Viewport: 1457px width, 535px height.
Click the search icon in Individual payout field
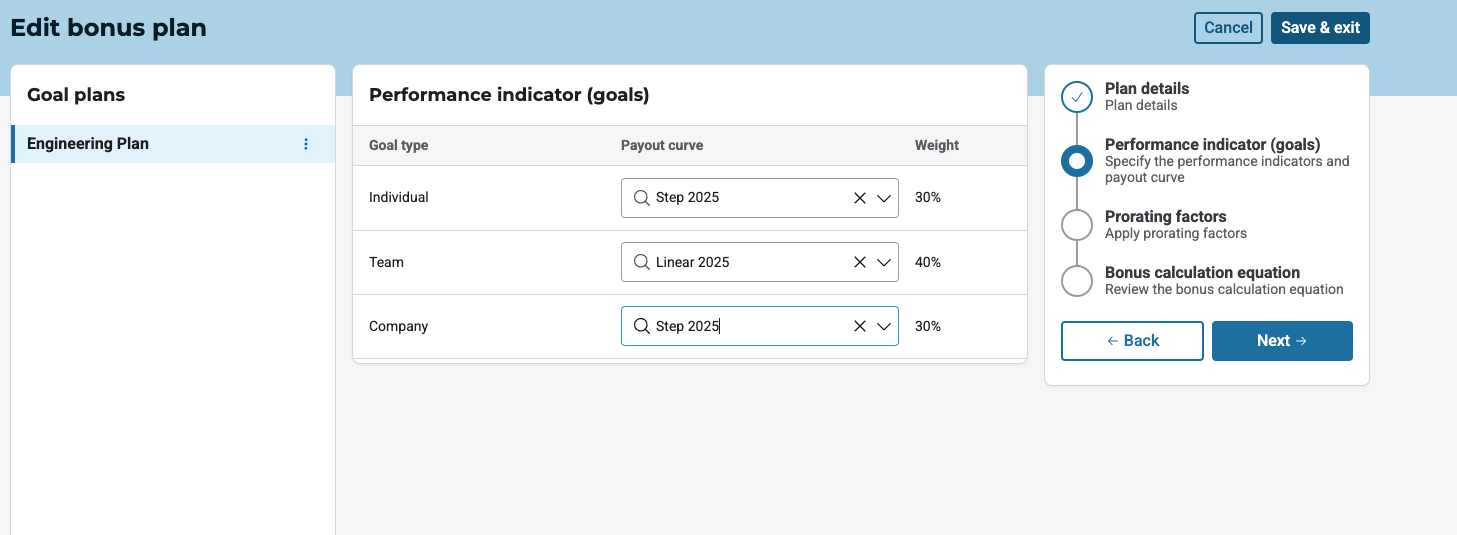pyautogui.click(x=642, y=198)
